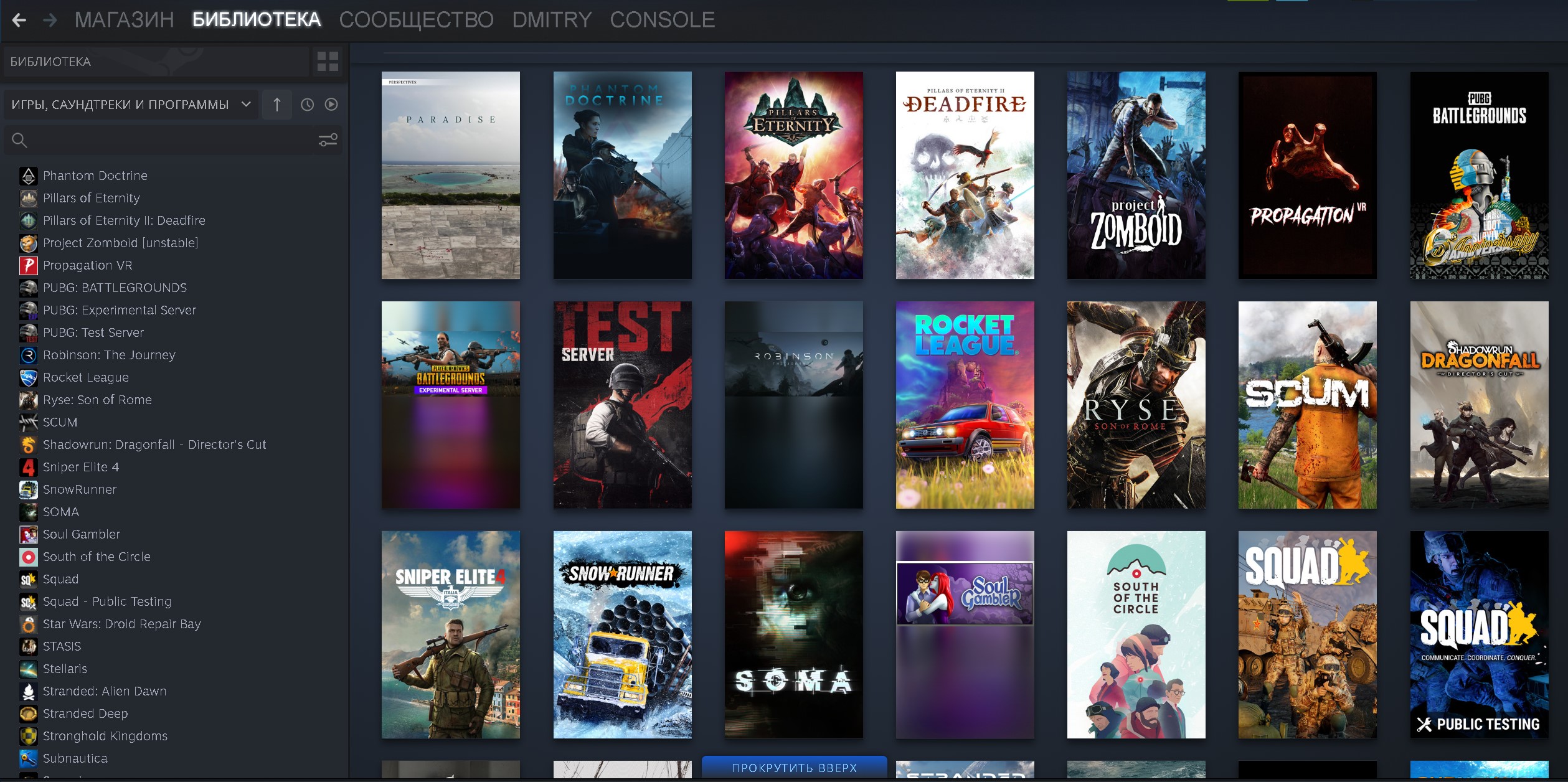Open the МАГАЗИН store tab
The height and width of the screenshot is (782, 1568).
(124, 20)
